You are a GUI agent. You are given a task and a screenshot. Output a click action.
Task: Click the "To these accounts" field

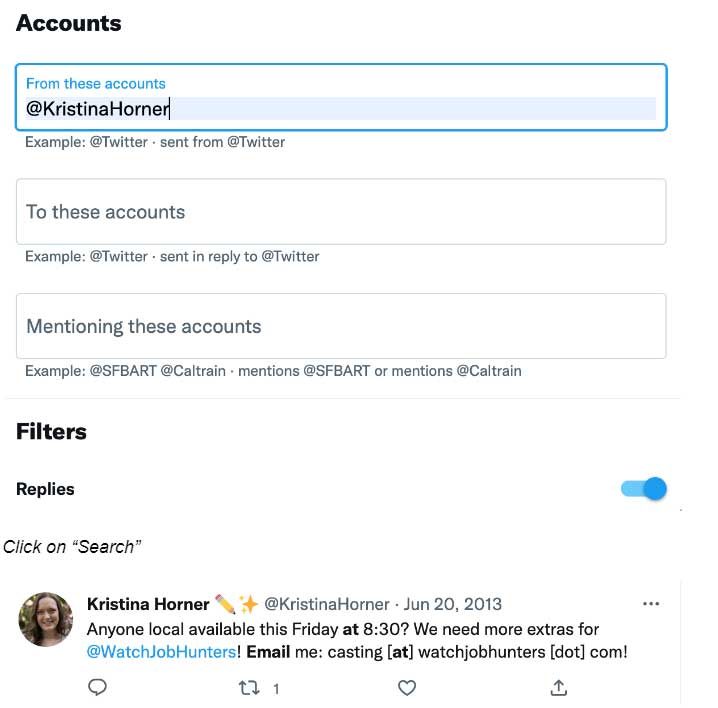(340, 212)
